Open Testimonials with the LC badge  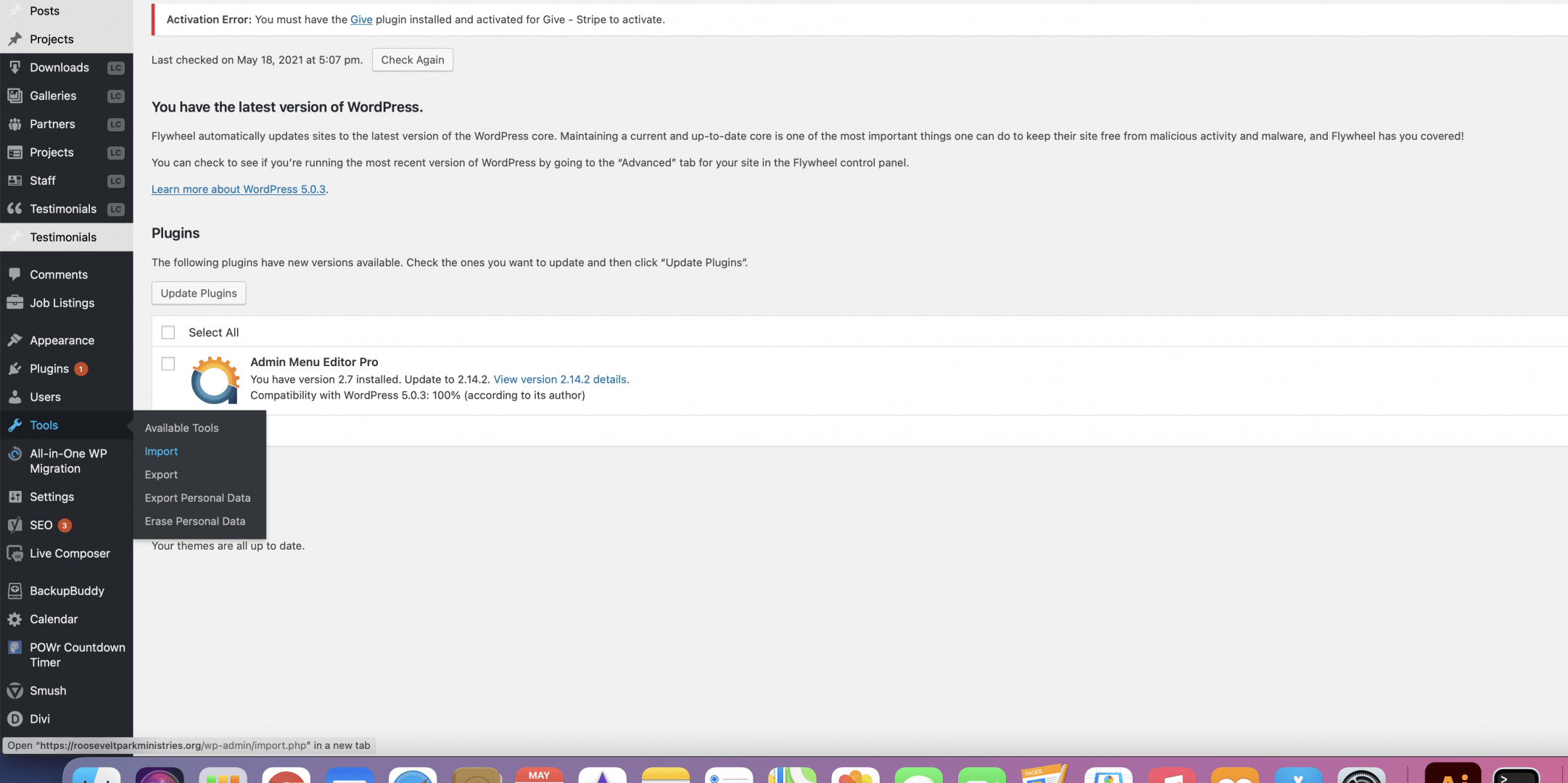point(62,209)
